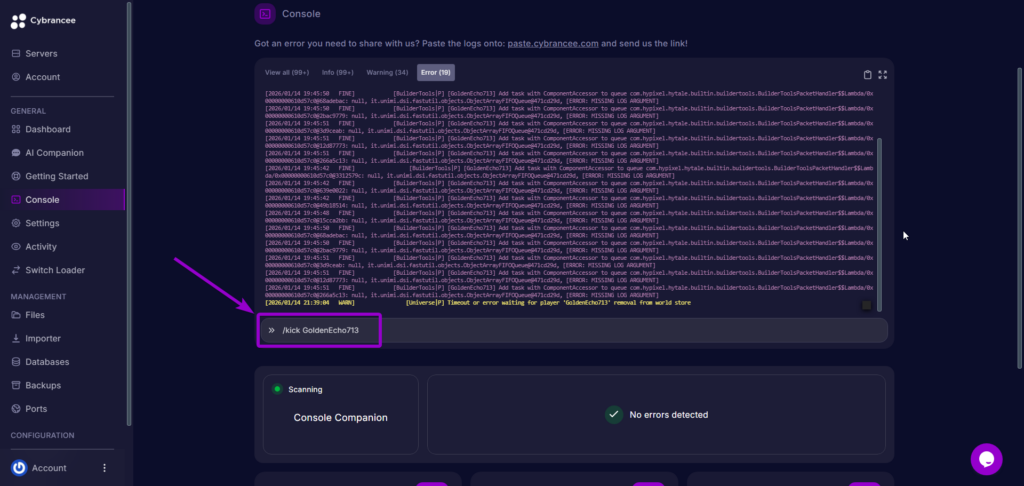Open the paste.cybrancee.com link

[x=553, y=44]
